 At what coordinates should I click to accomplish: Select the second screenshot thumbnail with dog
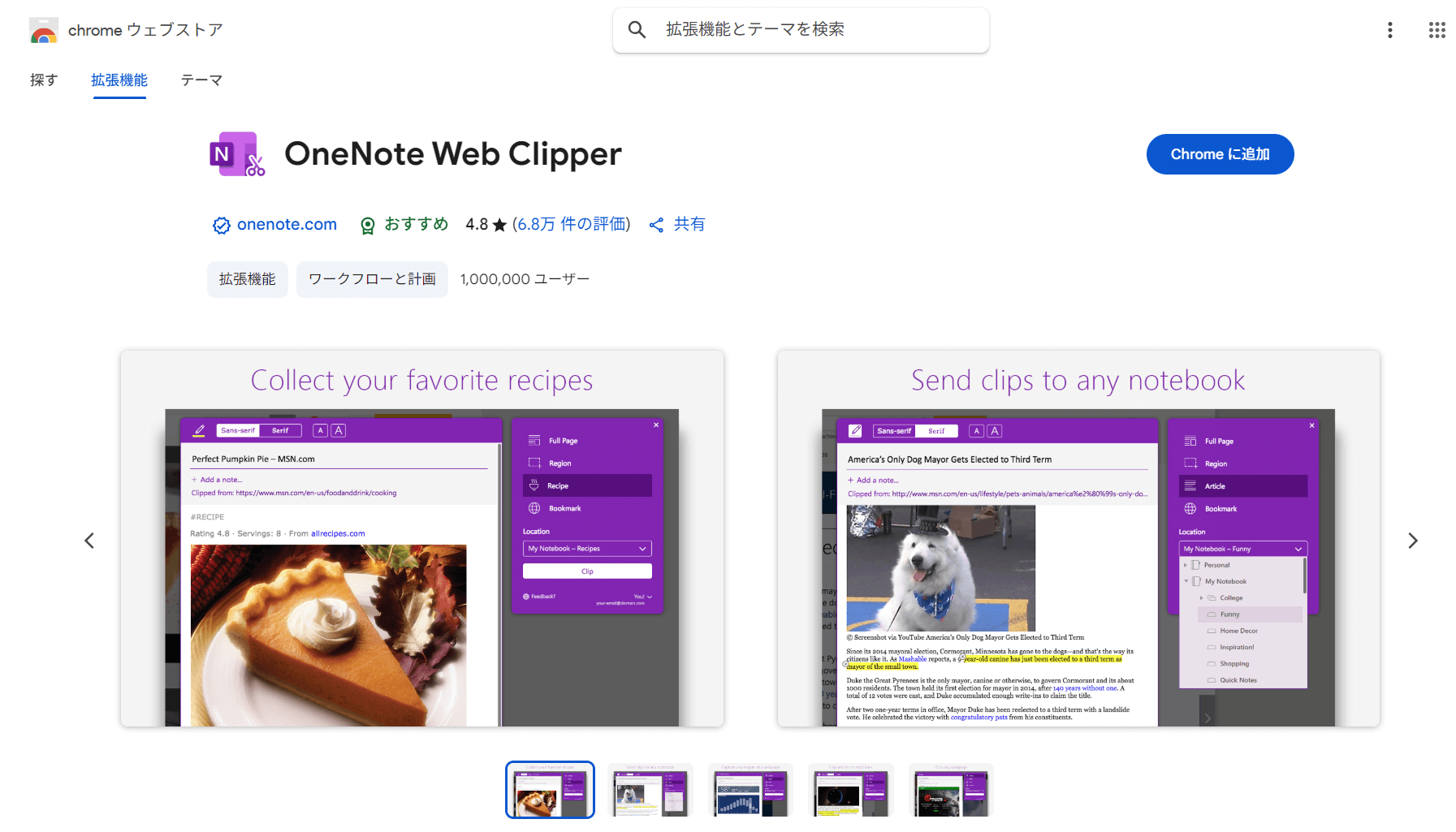(x=650, y=791)
